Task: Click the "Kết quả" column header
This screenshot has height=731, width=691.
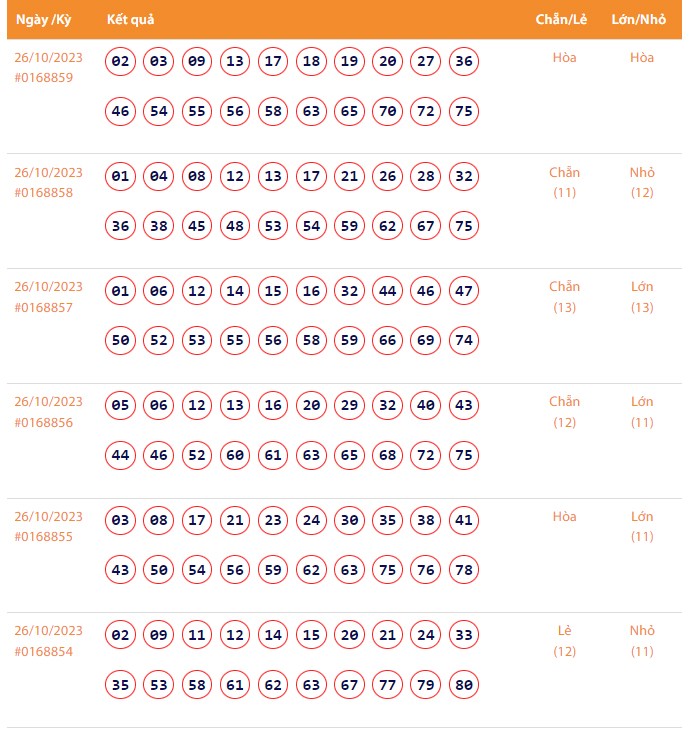Action: coord(130,19)
